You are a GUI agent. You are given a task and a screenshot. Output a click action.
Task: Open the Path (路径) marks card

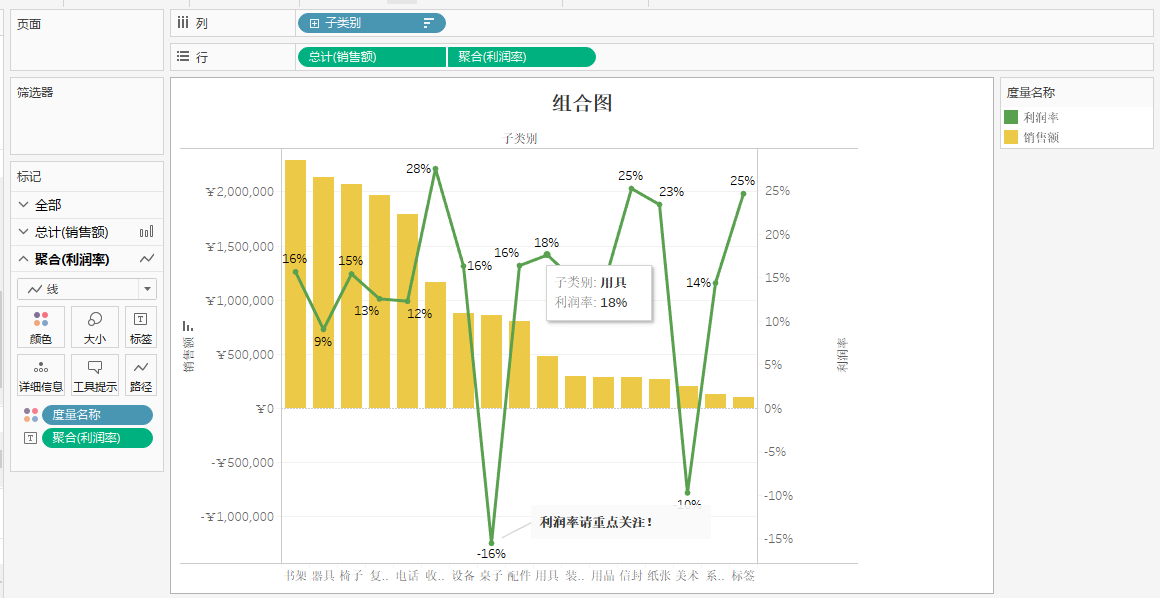[x=141, y=375]
